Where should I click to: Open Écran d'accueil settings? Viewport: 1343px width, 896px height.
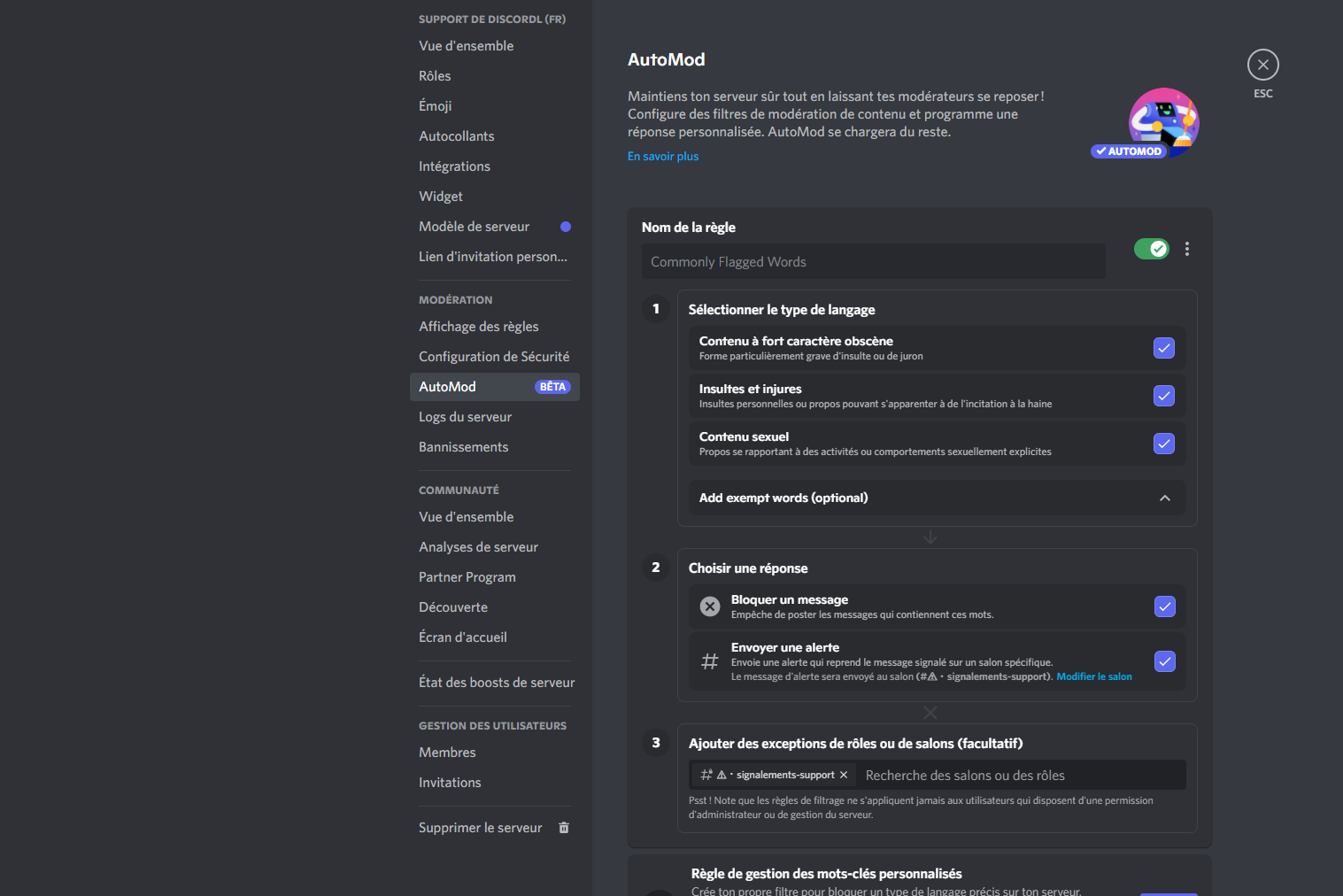494,637
